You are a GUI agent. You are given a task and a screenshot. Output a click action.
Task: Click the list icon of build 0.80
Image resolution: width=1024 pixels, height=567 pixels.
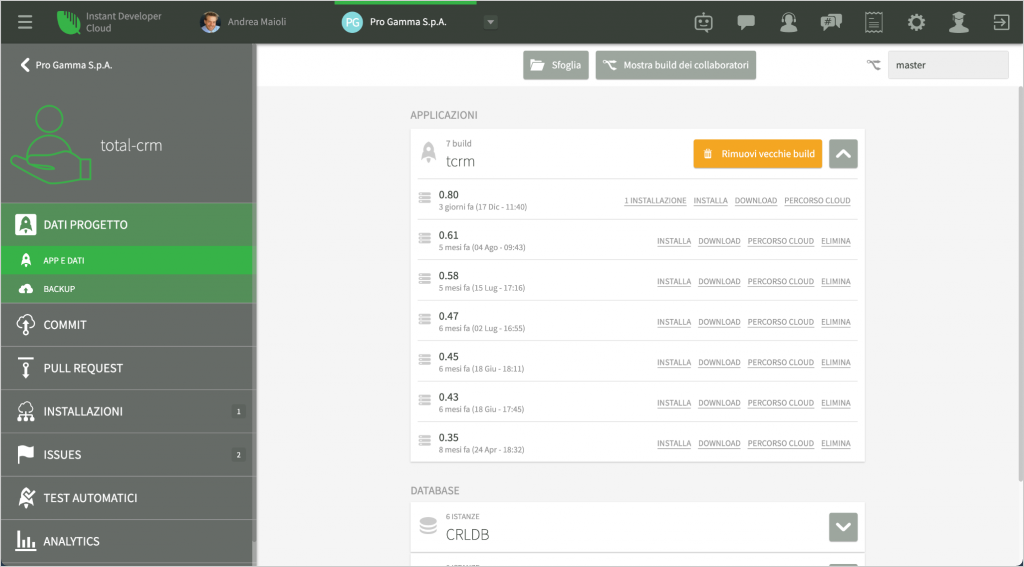(424, 197)
